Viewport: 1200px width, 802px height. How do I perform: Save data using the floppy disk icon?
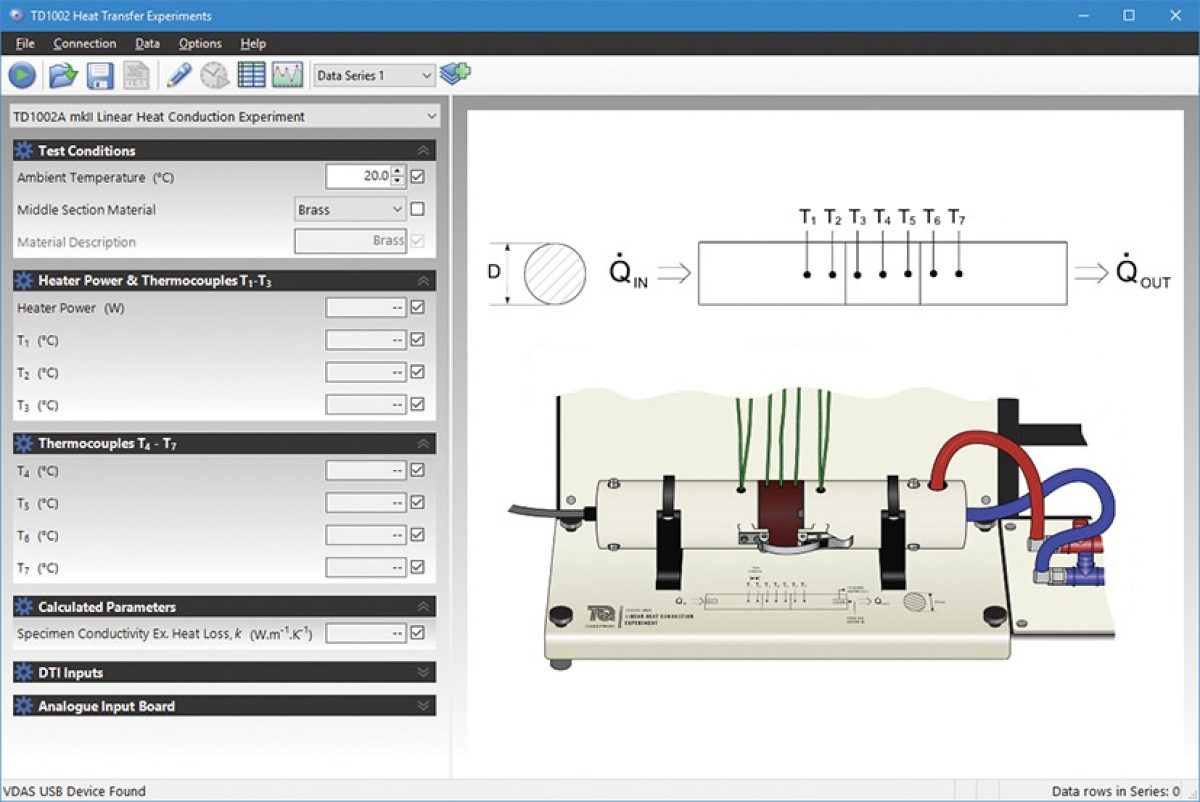[99, 75]
